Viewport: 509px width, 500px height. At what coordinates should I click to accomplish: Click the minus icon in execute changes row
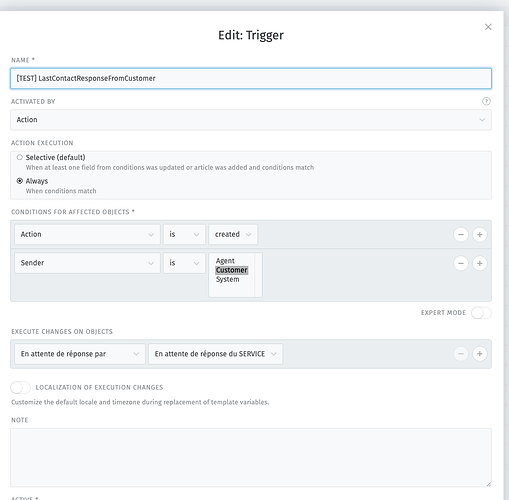click(461, 354)
